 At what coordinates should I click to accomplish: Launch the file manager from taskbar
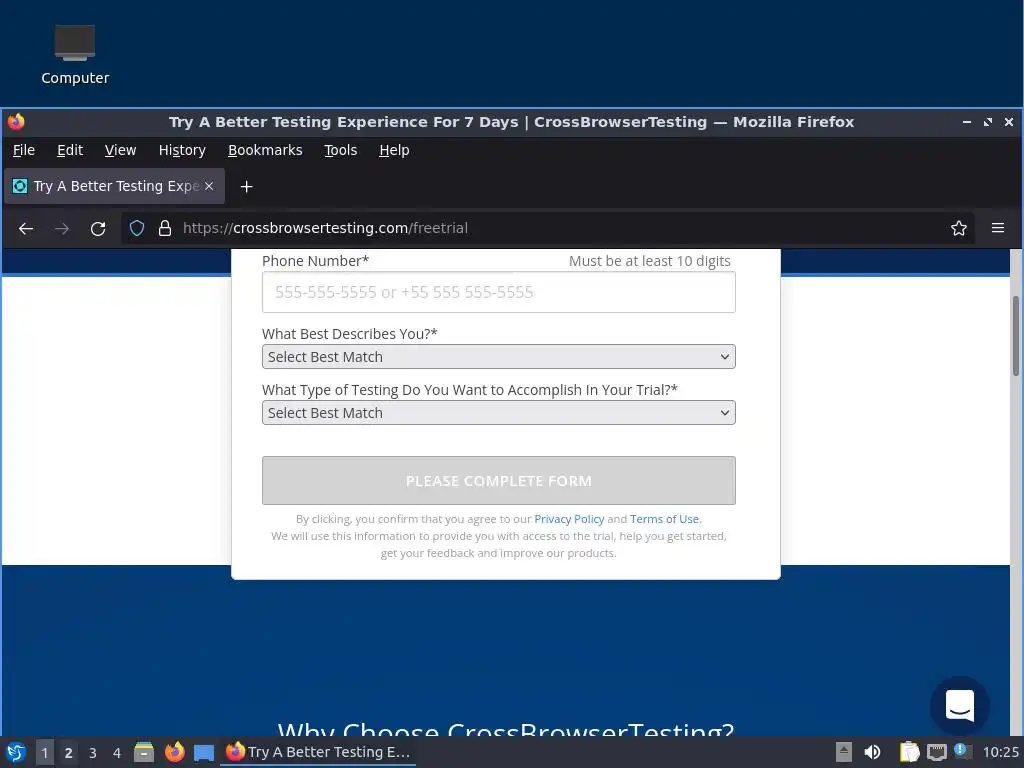pos(144,752)
